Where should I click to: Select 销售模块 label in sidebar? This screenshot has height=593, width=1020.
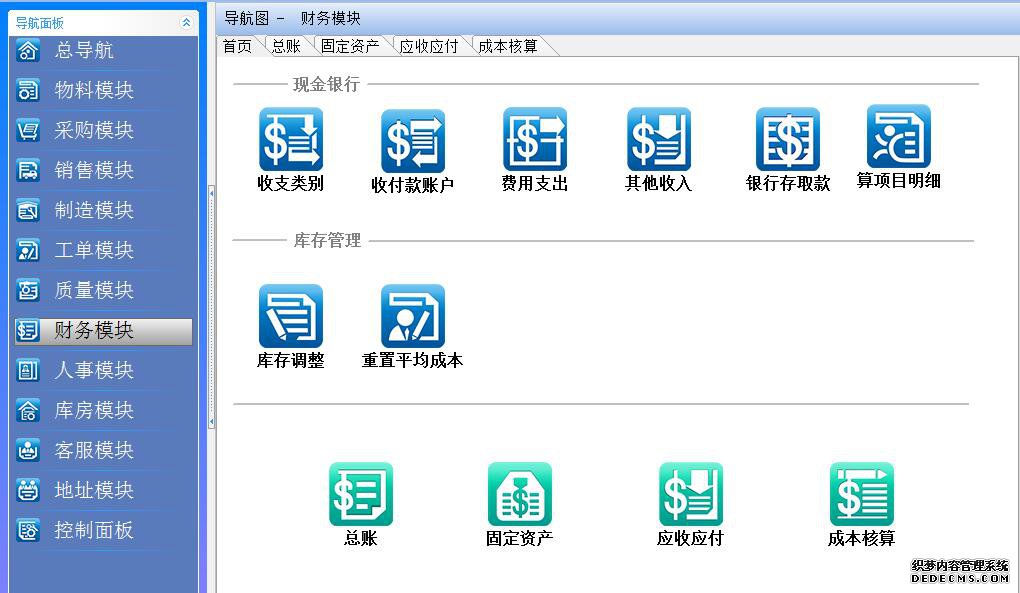(94, 170)
